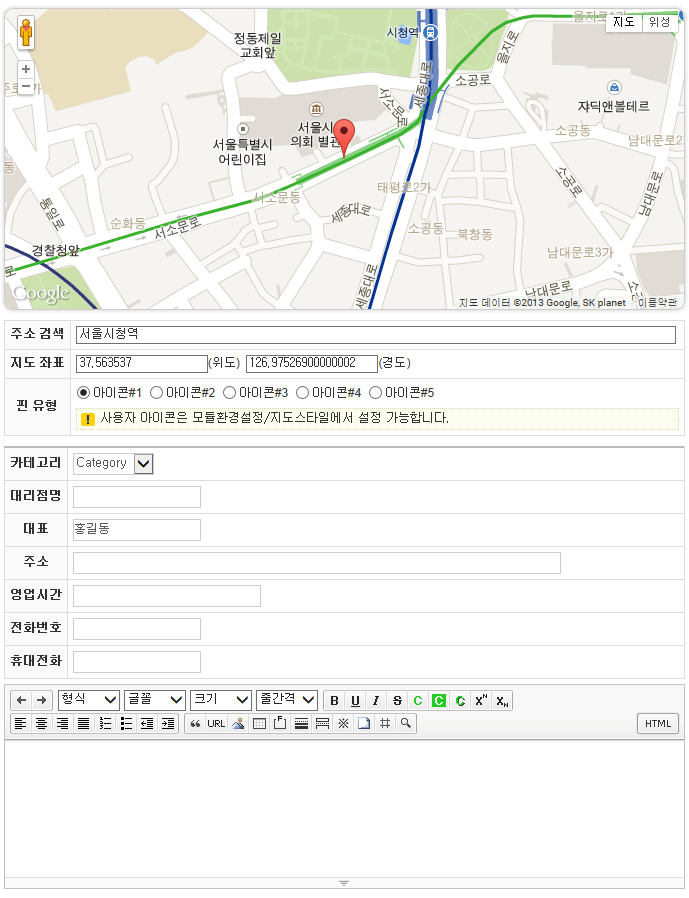
Task: Open the background color picker (highlighted C)
Action: coord(439,700)
